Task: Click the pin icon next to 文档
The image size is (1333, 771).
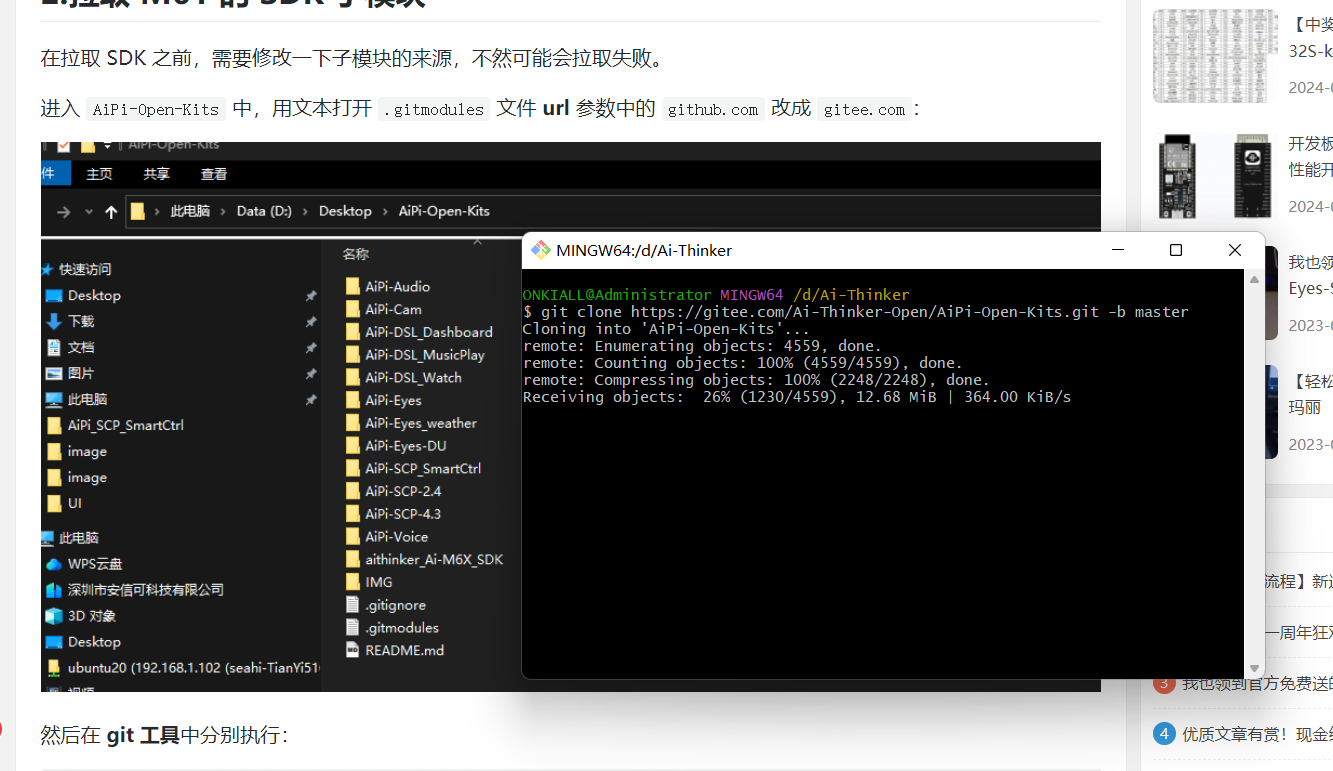Action: (x=311, y=347)
